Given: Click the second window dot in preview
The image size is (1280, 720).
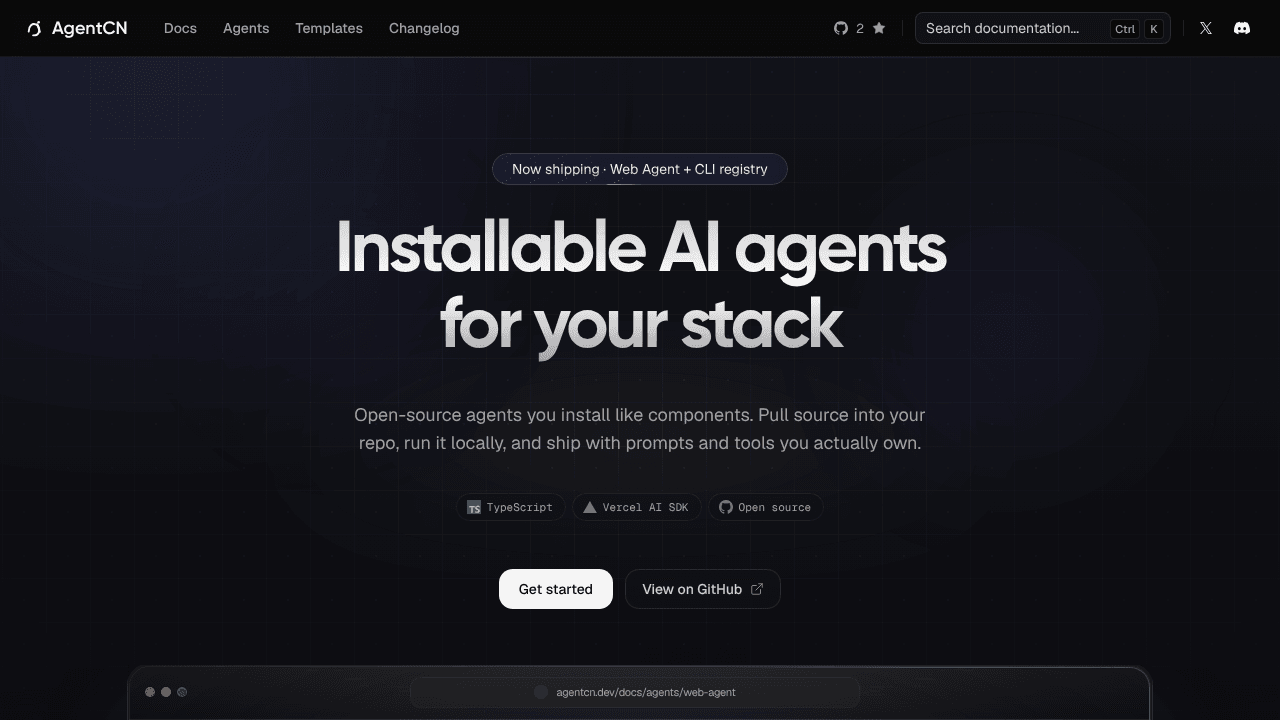Looking at the screenshot, I should point(166,692).
